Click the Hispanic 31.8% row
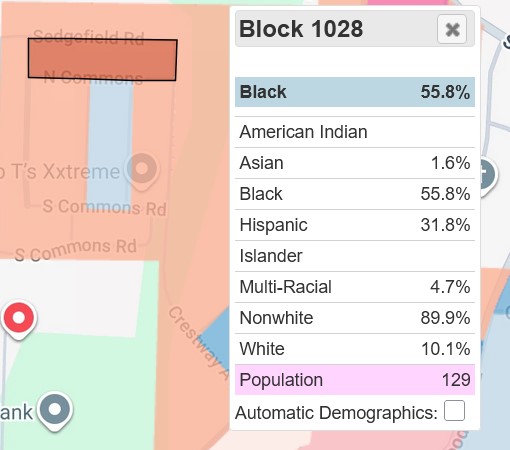The height and width of the screenshot is (450, 510). click(x=355, y=225)
